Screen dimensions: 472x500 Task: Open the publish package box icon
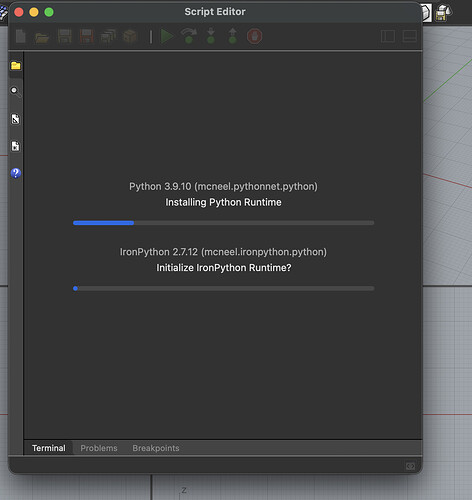point(130,36)
